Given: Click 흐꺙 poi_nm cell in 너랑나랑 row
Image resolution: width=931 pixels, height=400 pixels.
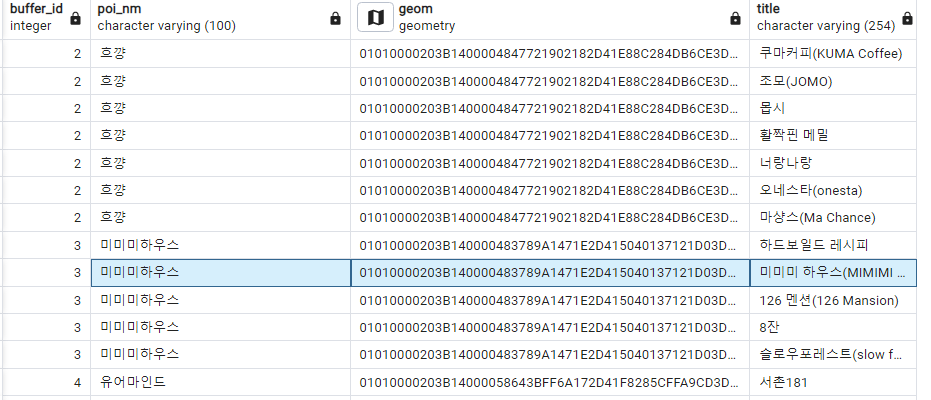Looking at the screenshot, I should [220, 163].
